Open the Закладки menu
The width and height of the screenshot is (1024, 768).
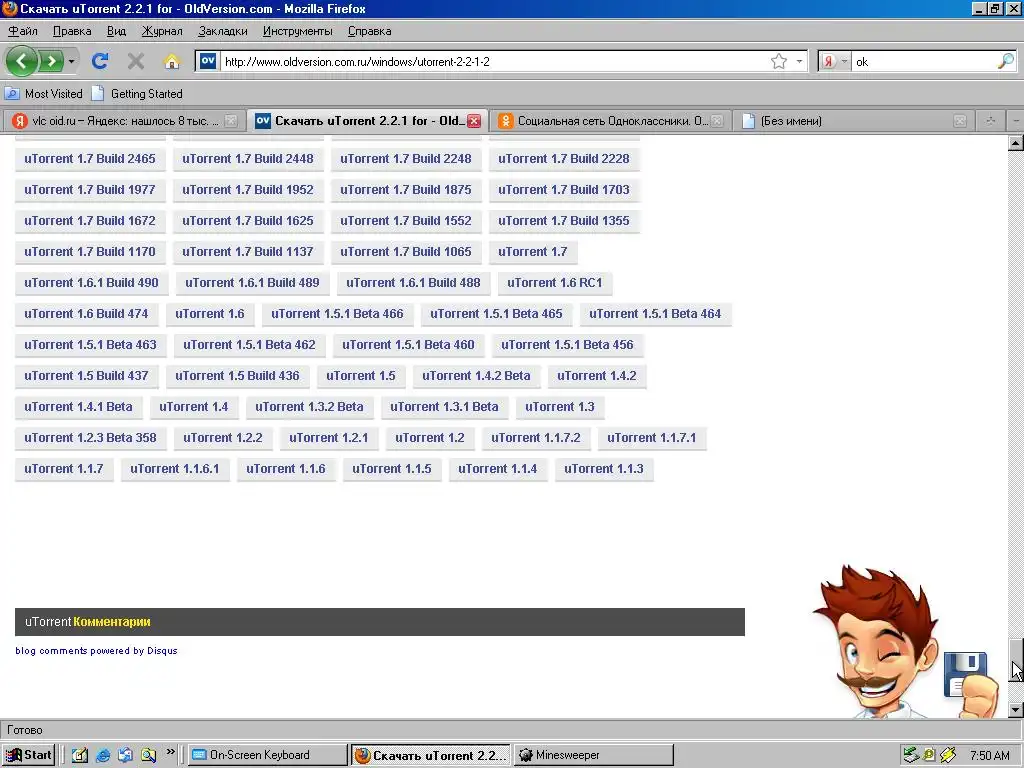223,31
